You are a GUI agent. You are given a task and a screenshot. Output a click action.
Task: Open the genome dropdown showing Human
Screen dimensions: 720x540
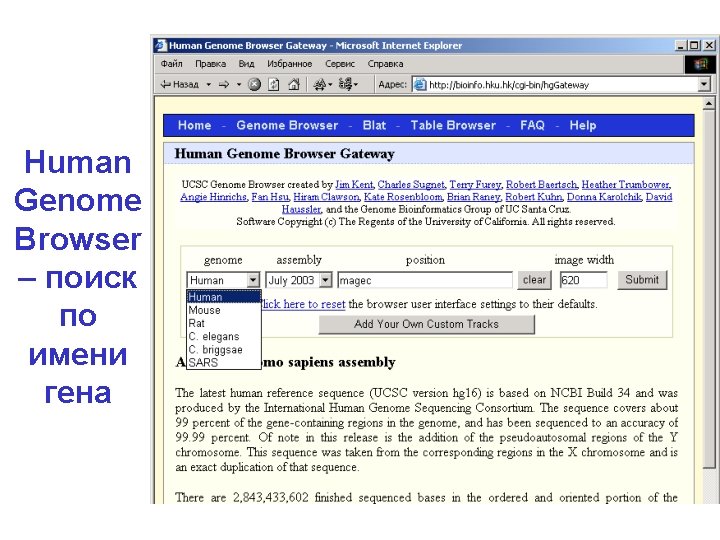[223, 280]
